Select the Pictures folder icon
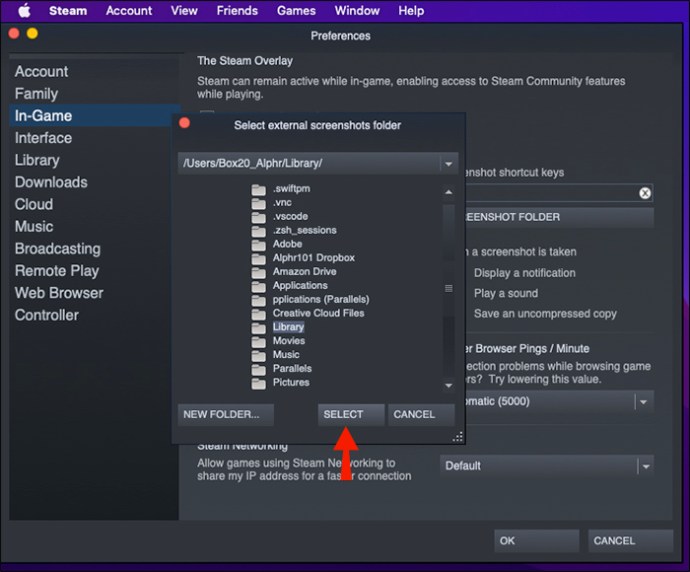 pyautogui.click(x=258, y=383)
